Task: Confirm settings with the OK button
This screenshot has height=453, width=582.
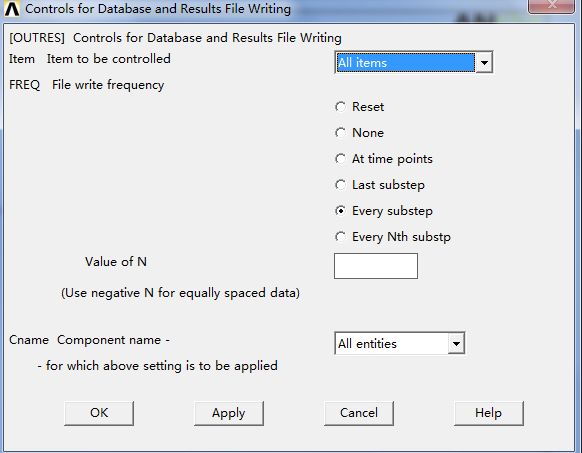Action: click(99, 413)
